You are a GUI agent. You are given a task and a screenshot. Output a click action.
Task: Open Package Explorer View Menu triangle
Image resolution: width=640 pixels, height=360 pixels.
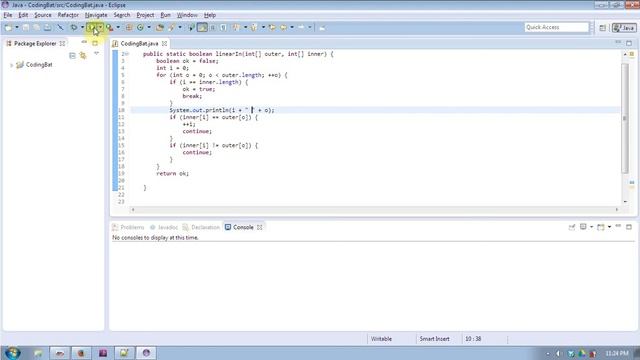(96, 53)
